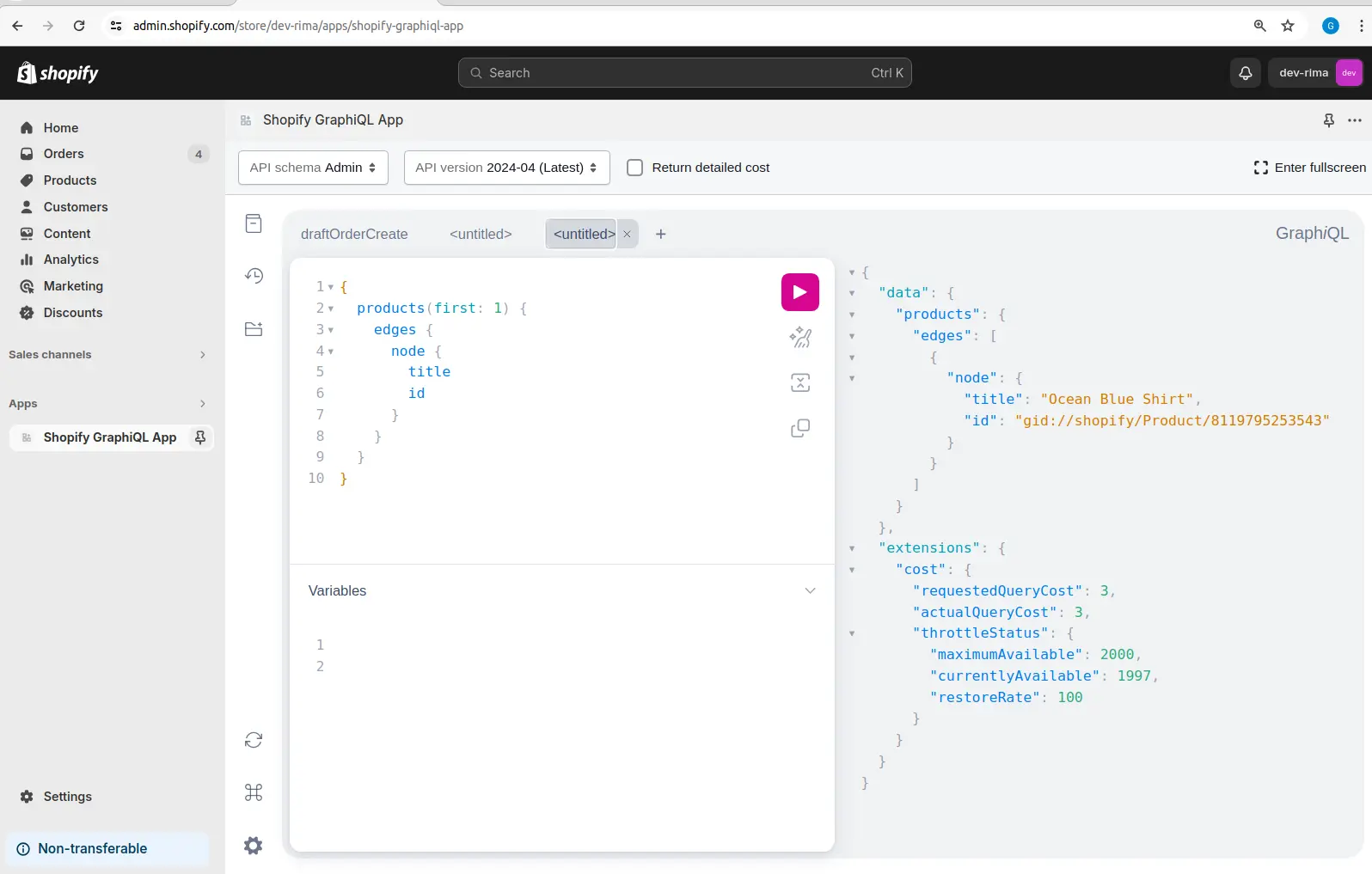Expand the Apps section chevron
1372x874 pixels.
(203, 404)
